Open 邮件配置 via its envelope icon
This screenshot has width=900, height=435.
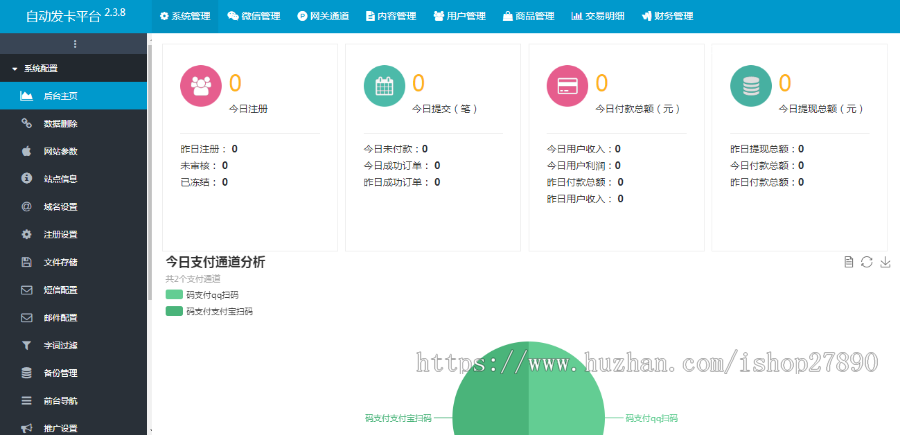pyautogui.click(x=26, y=317)
